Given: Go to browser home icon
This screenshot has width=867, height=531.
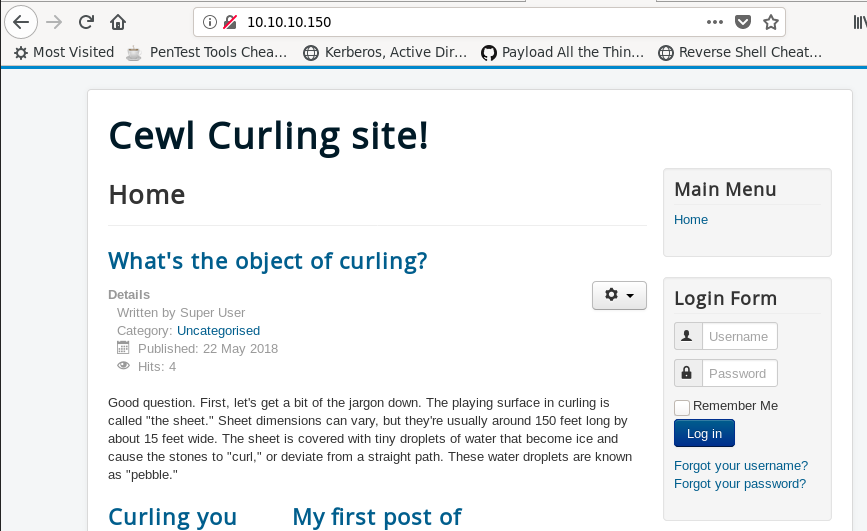Looking at the screenshot, I should tap(118, 22).
